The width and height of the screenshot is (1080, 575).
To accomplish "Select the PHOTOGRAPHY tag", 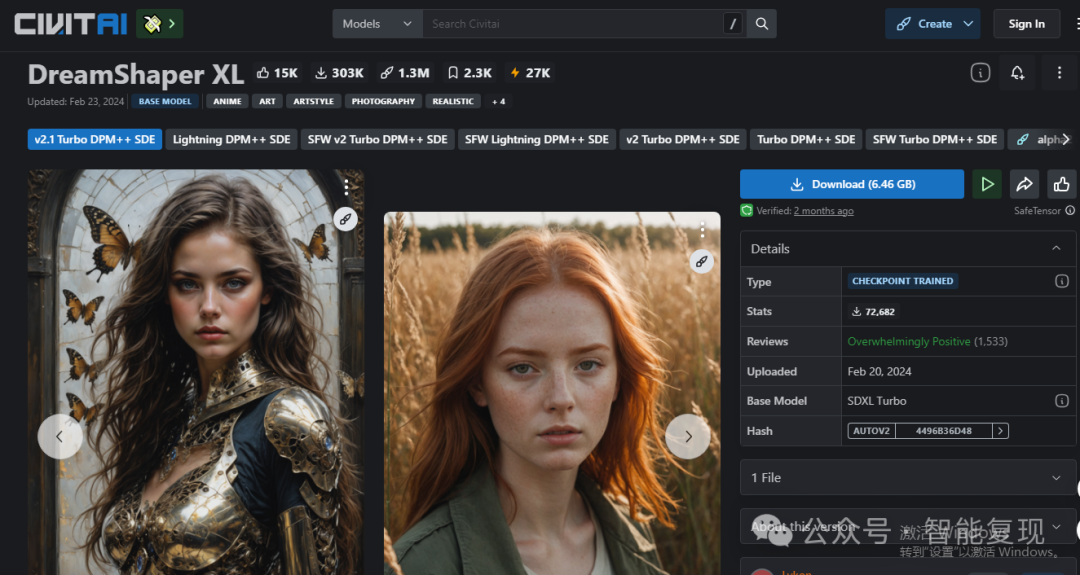I will tap(383, 101).
